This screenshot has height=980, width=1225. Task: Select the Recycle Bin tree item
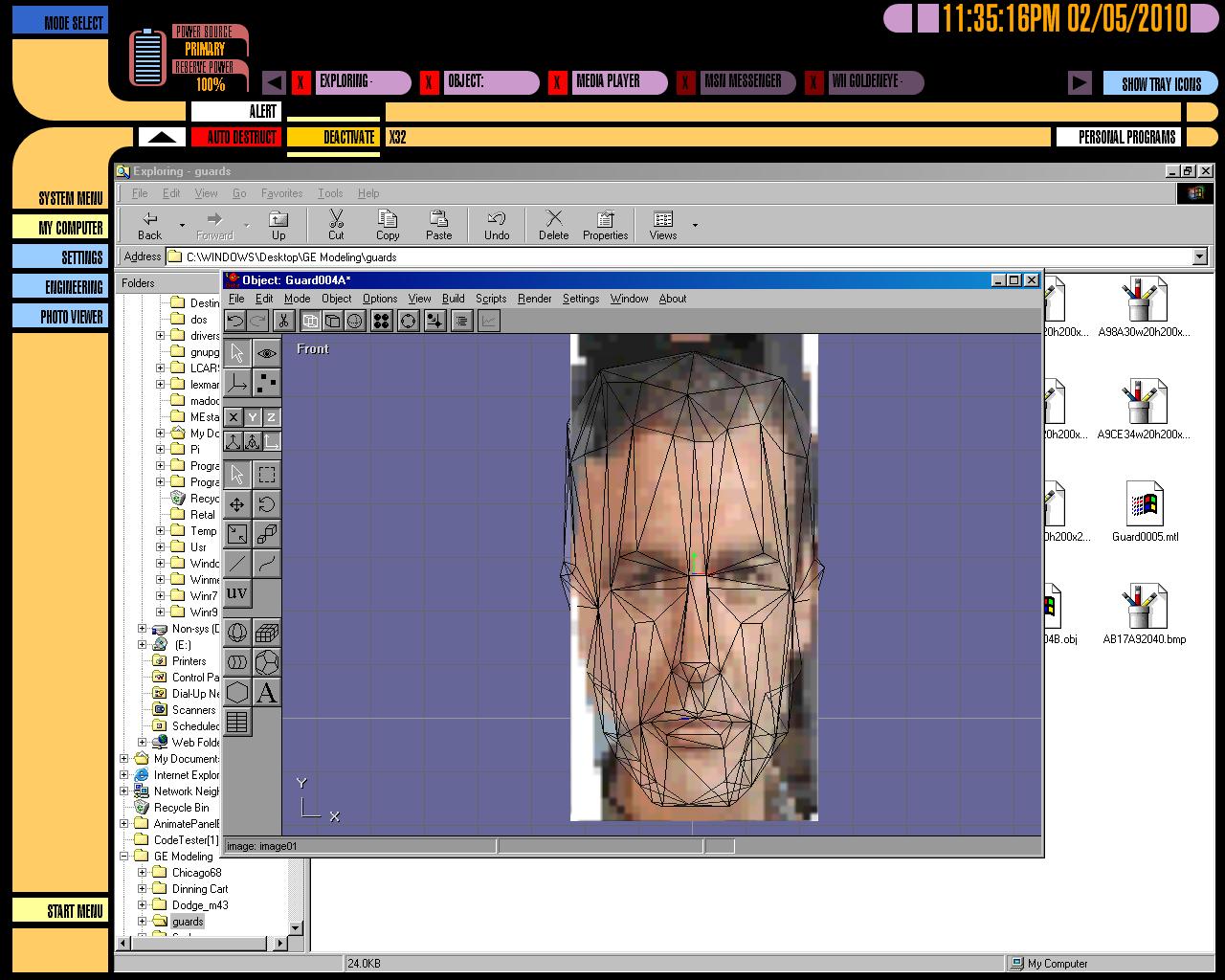(181, 808)
